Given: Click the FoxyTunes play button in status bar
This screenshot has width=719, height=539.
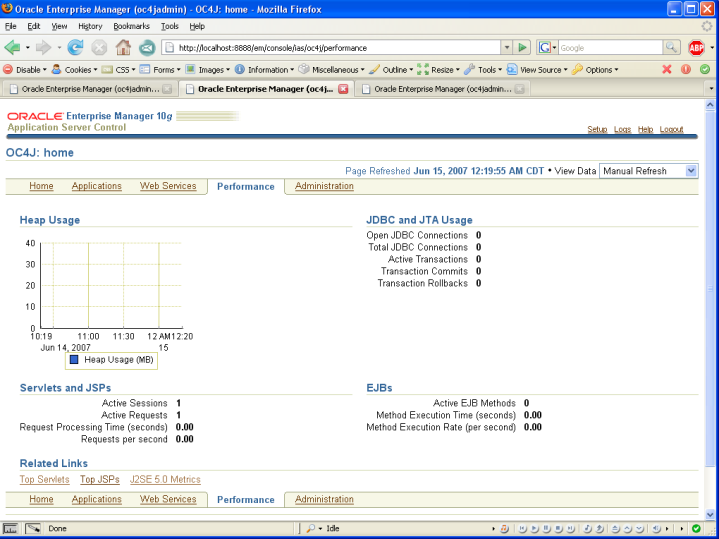Looking at the screenshot, I should pos(535,528).
